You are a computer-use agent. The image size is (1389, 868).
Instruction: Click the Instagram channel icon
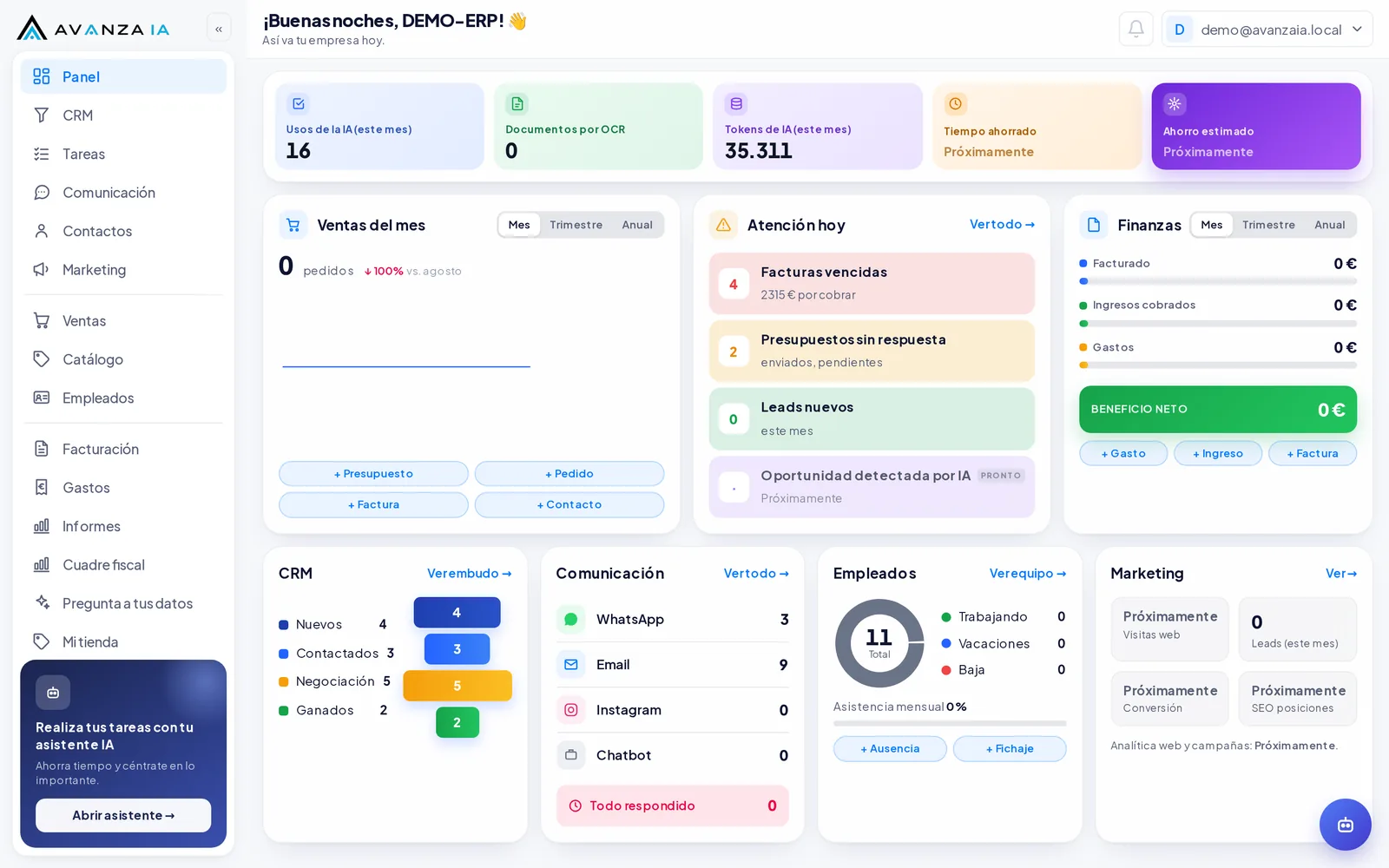[570, 710]
